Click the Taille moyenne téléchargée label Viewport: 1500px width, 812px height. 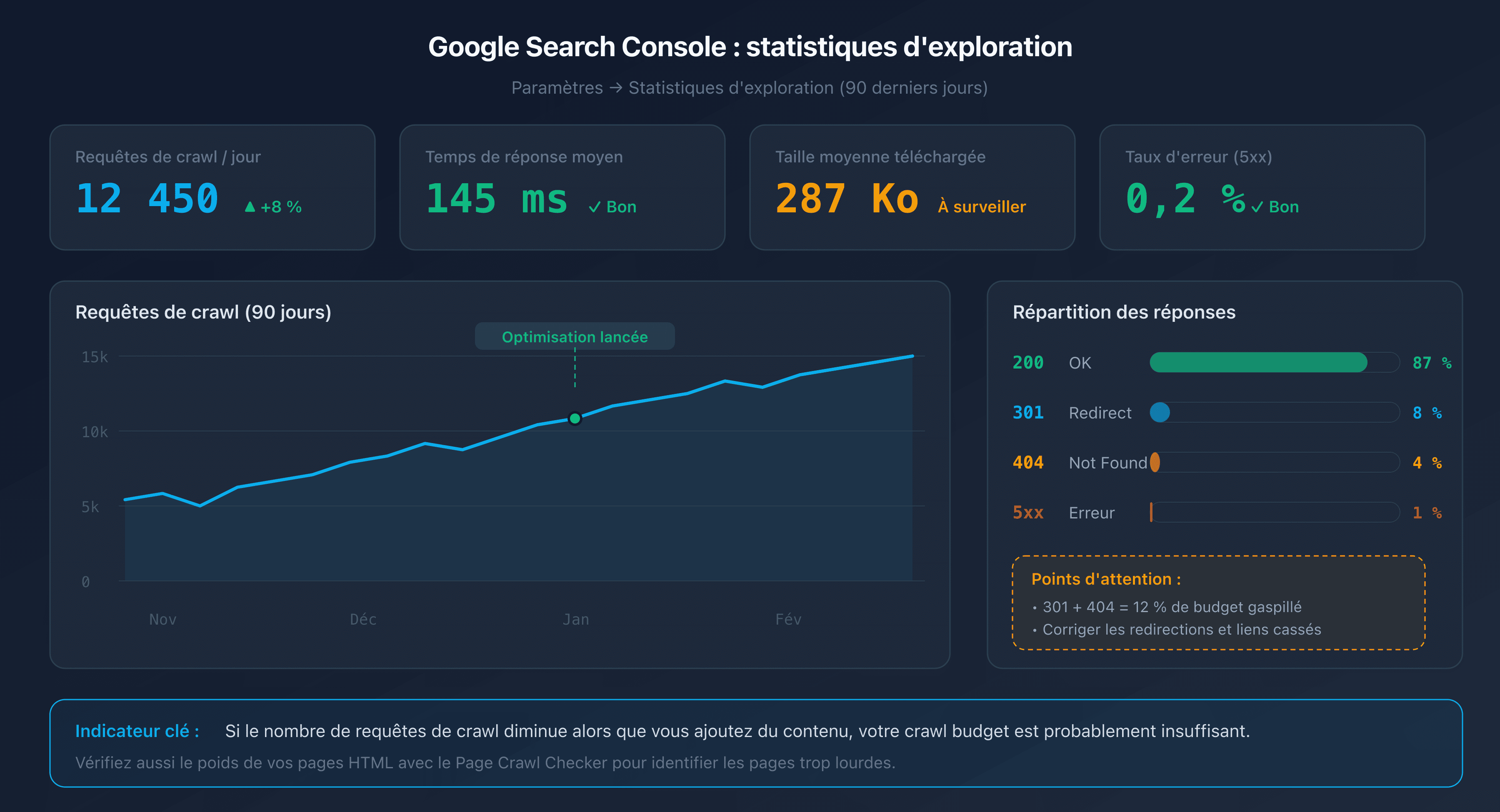[x=880, y=157]
